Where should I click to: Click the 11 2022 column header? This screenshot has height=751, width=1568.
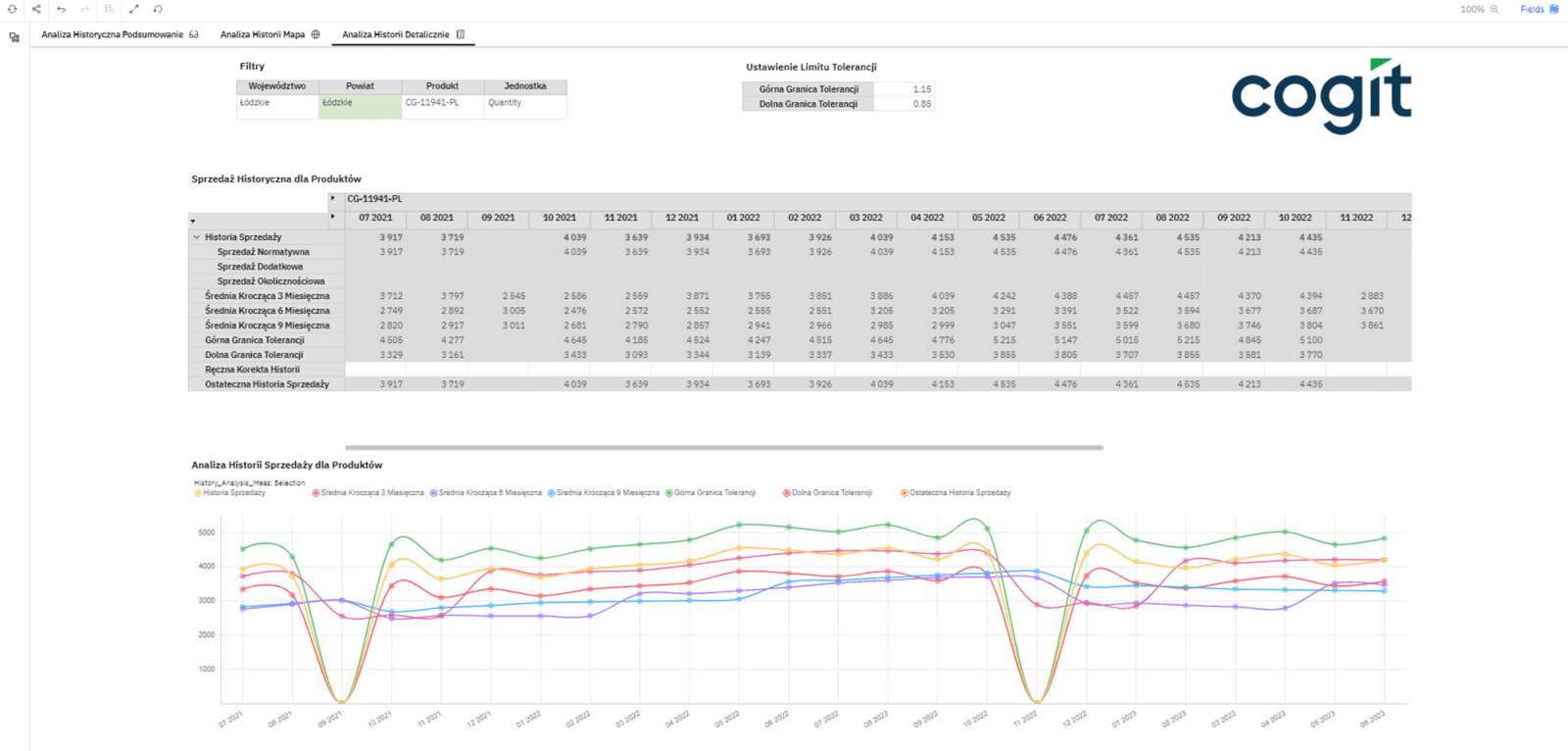1356,218
